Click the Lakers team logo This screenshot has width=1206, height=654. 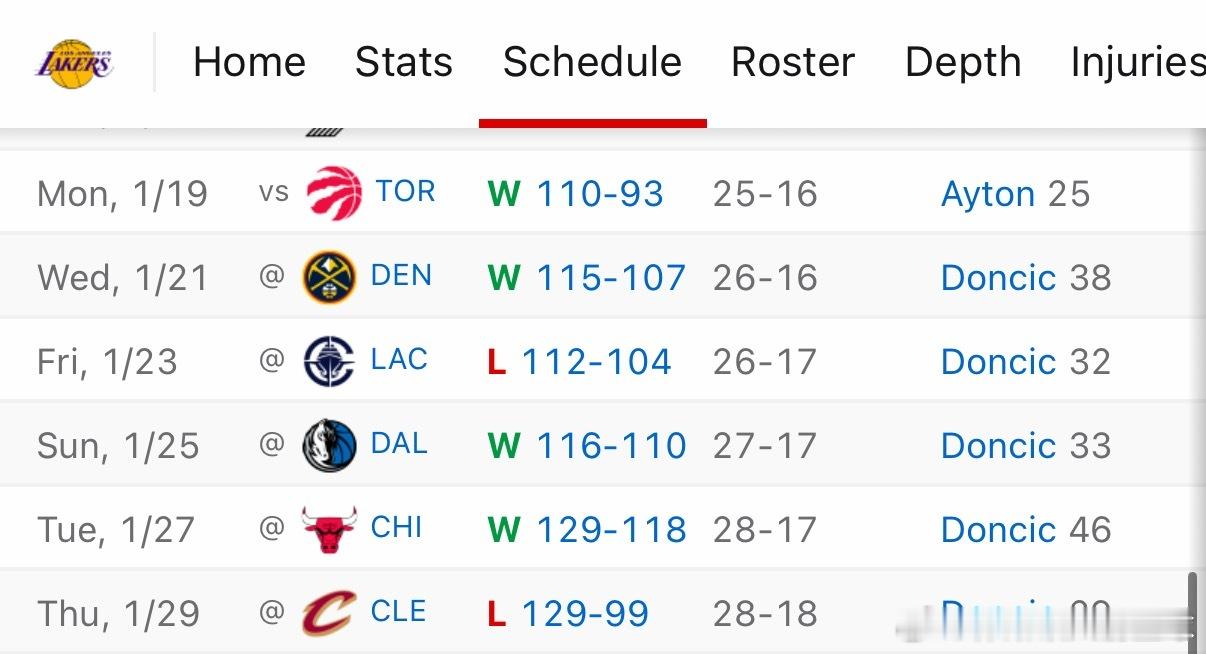pos(75,62)
